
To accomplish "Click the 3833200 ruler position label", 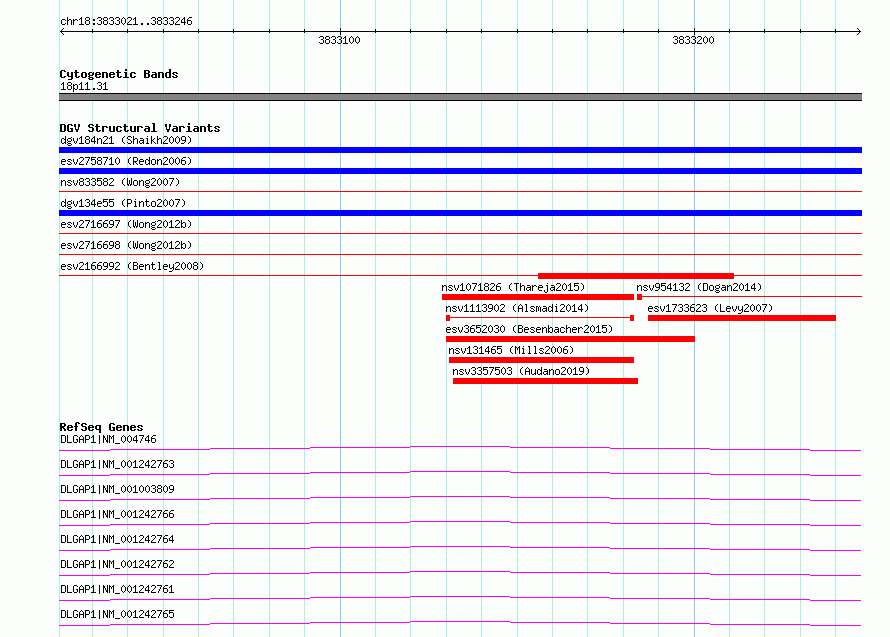I will coord(693,40).
